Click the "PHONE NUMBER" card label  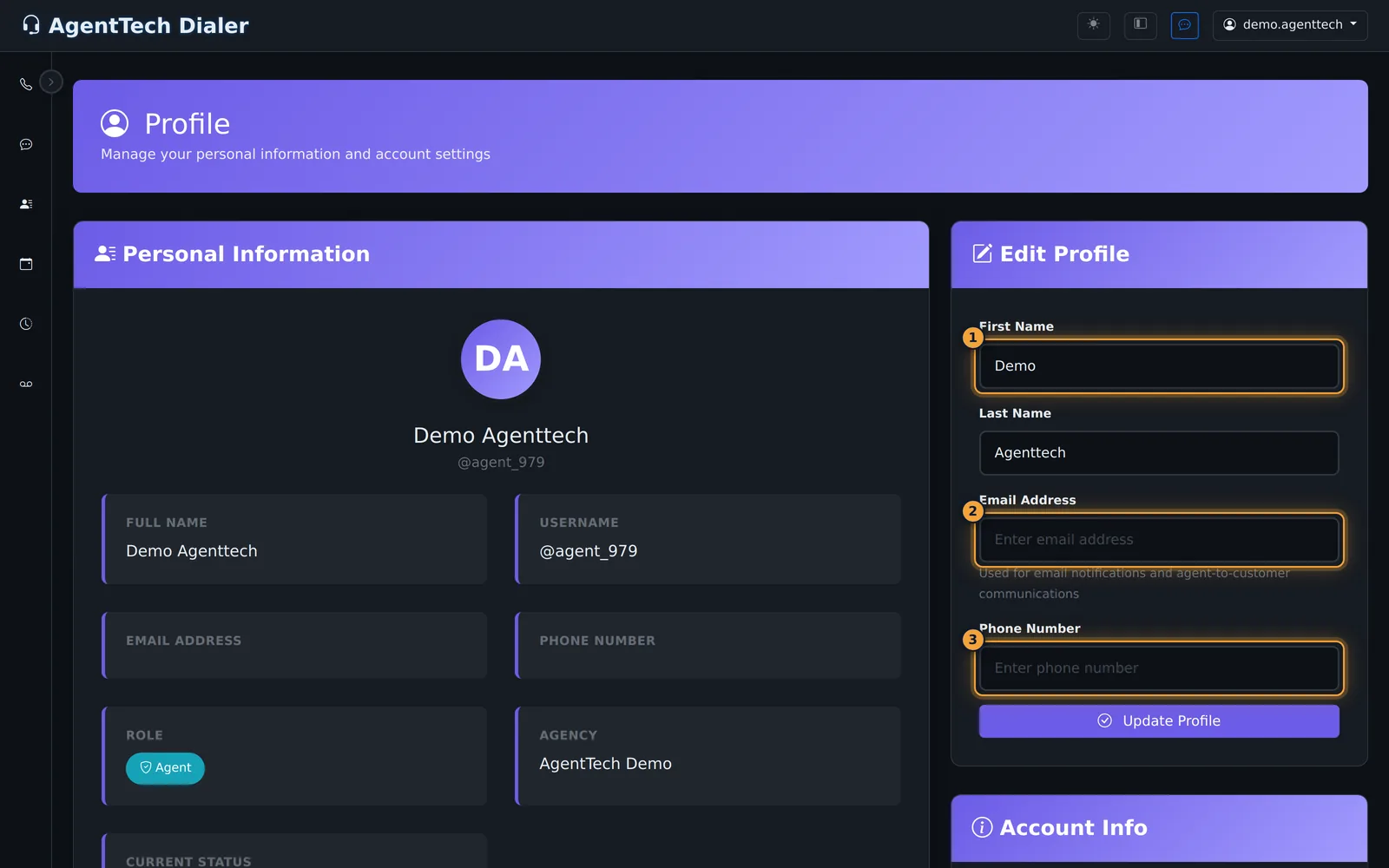[x=597, y=641]
